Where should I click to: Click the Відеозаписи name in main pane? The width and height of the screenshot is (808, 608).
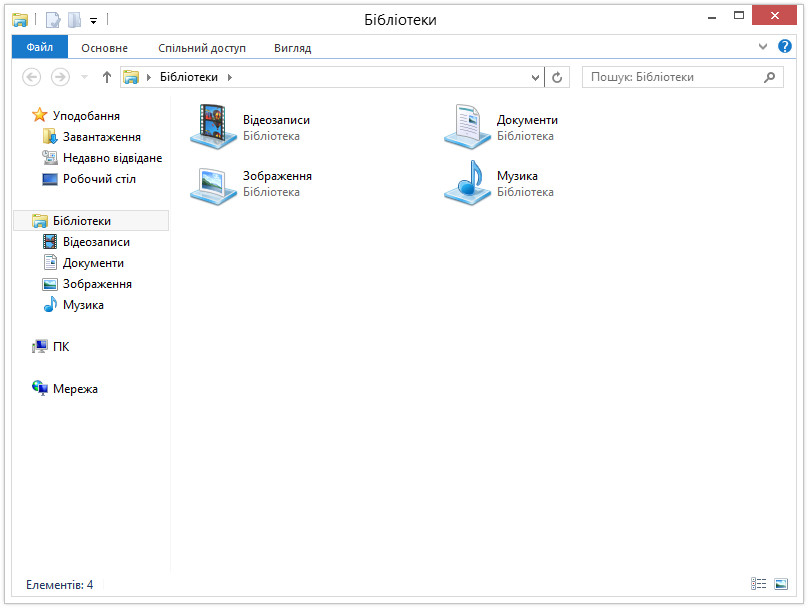tap(276, 120)
